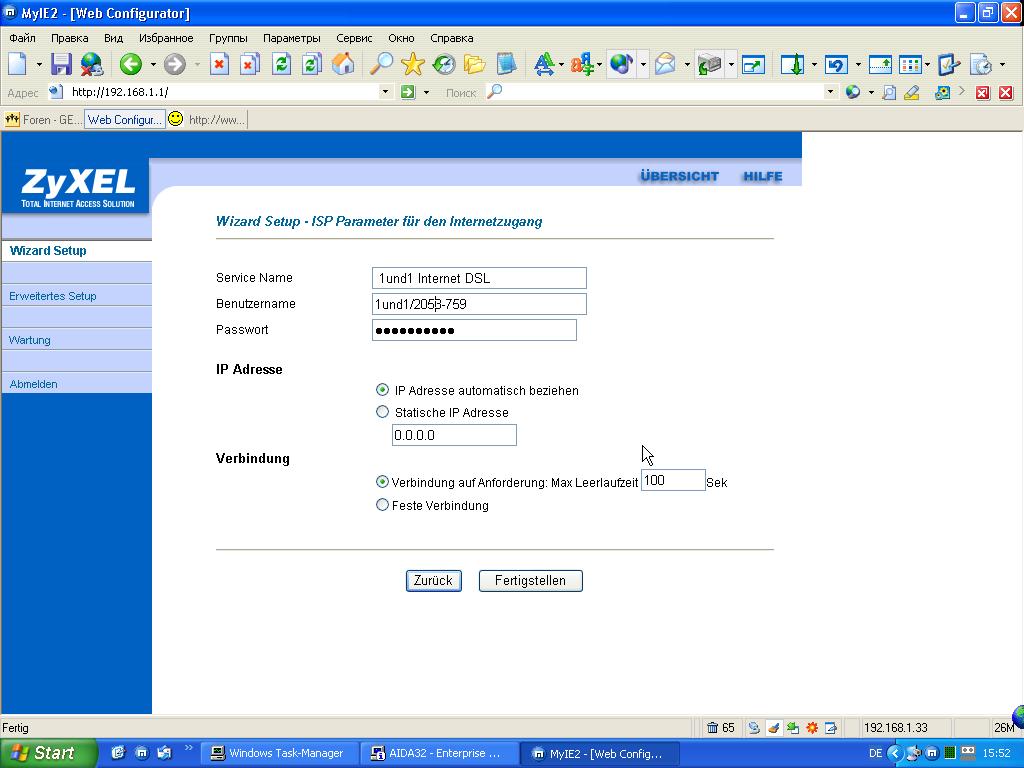The image size is (1024, 768).
Task: Open the History clock icon
Action: coord(444,64)
